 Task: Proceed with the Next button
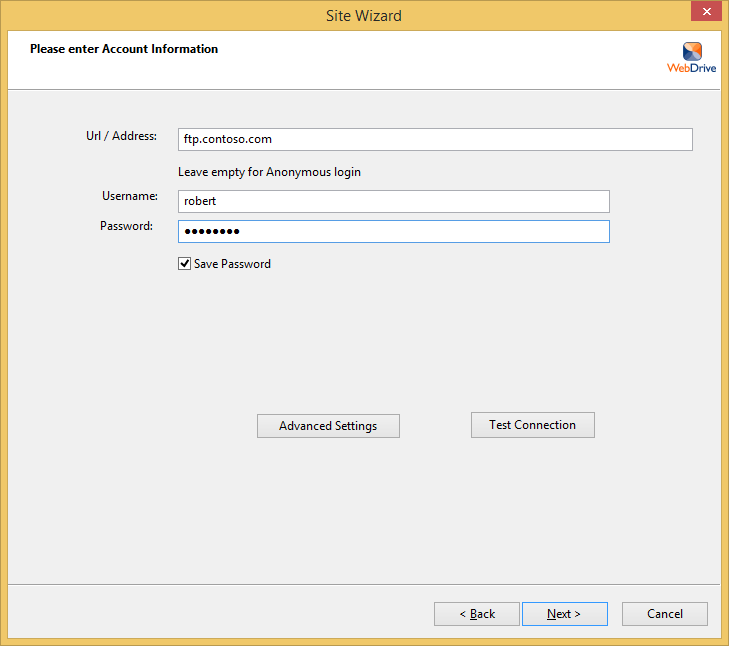[564, 614]
